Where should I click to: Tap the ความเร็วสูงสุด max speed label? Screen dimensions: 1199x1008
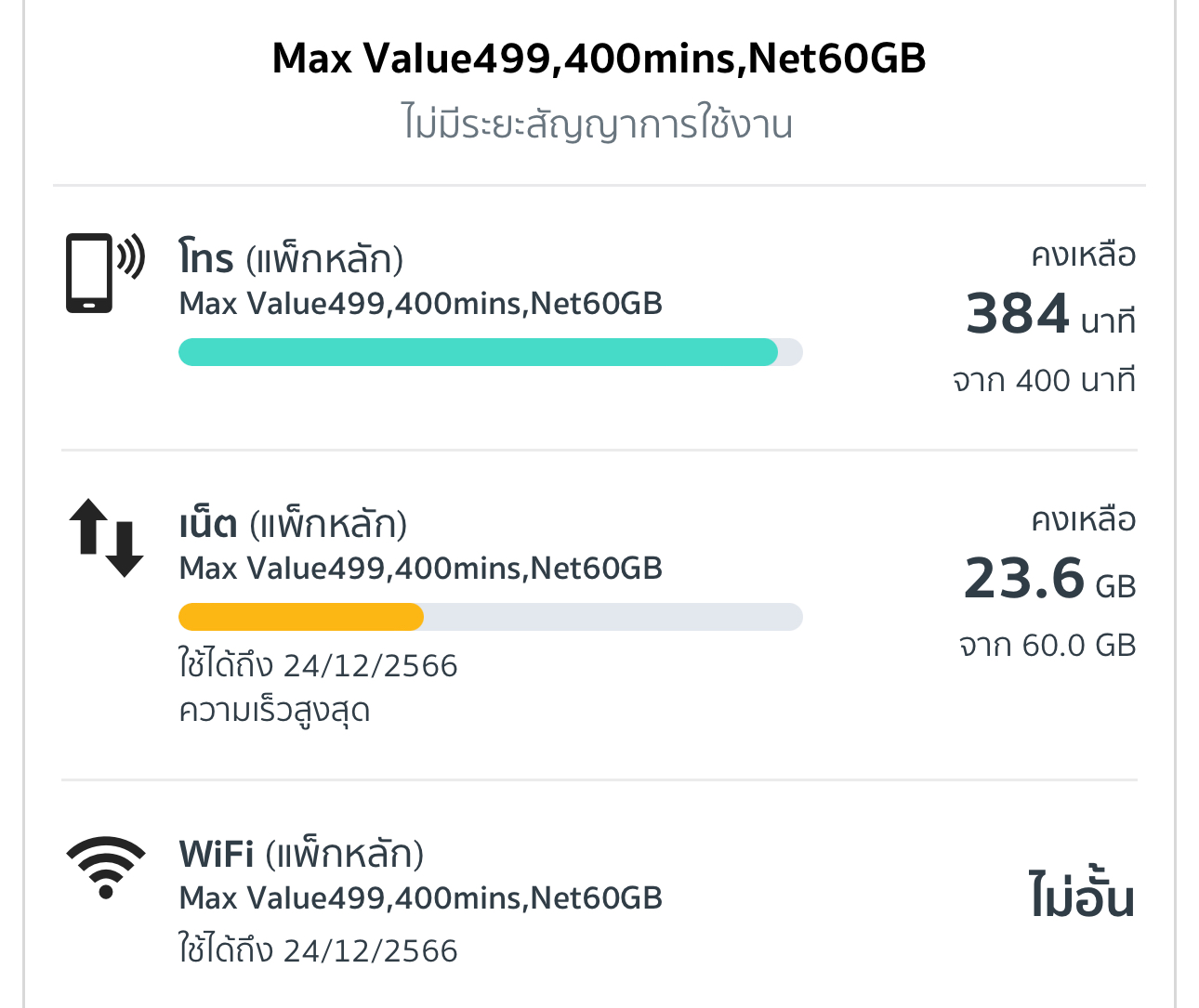click(x=275, y=711)
